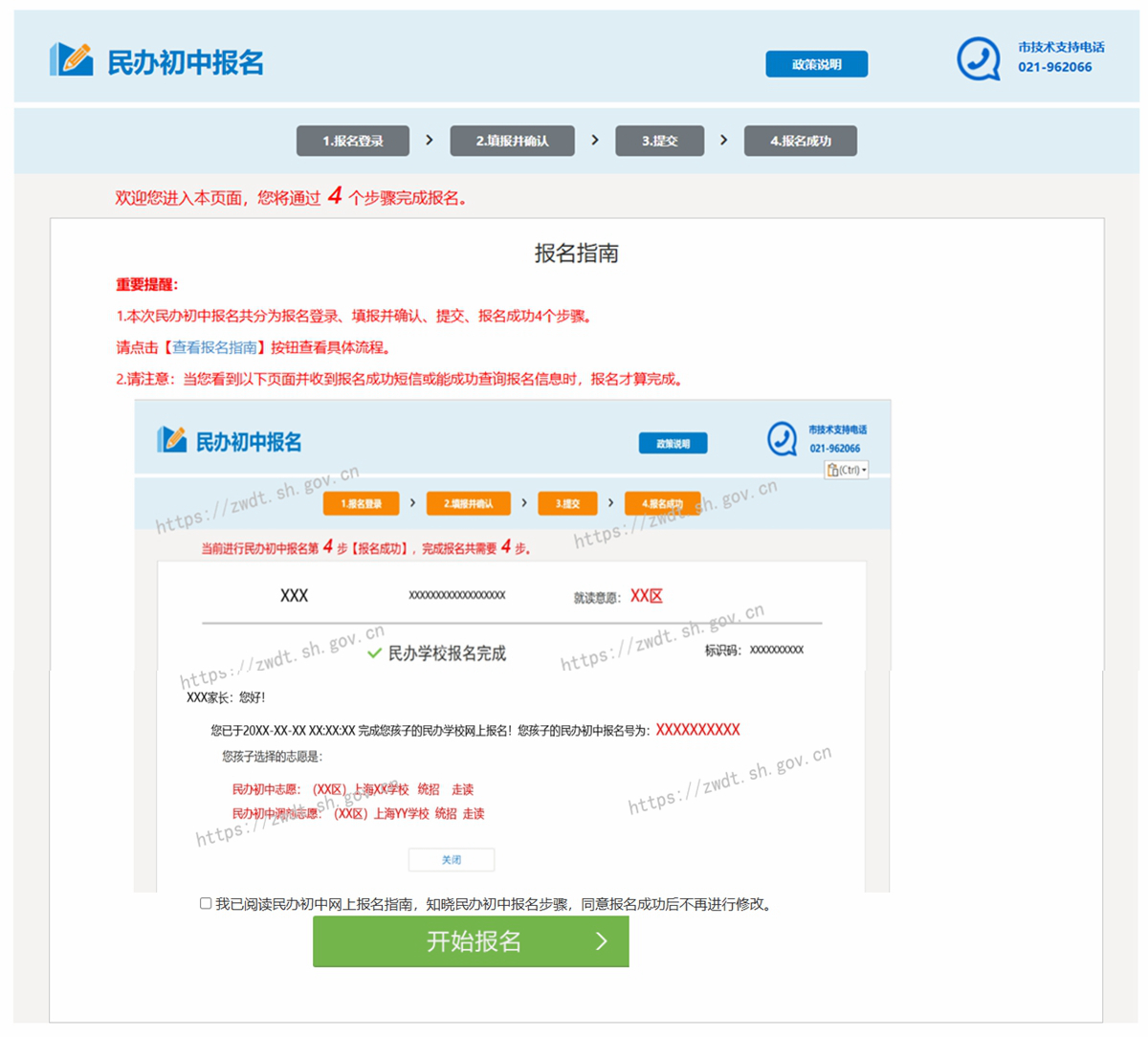Open 政策说明 in the top header
The image size is (1148, 1037).
click(x=816, y=64)
